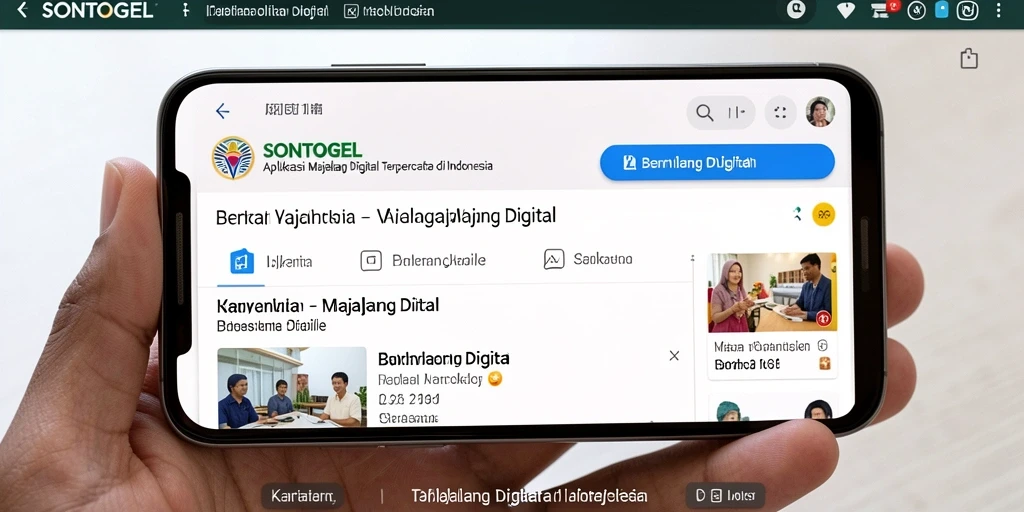This screenshot has width=1024, height=512.
Task: Click the orange icon under sidebar photo
Action: click(x=824, y=364)
